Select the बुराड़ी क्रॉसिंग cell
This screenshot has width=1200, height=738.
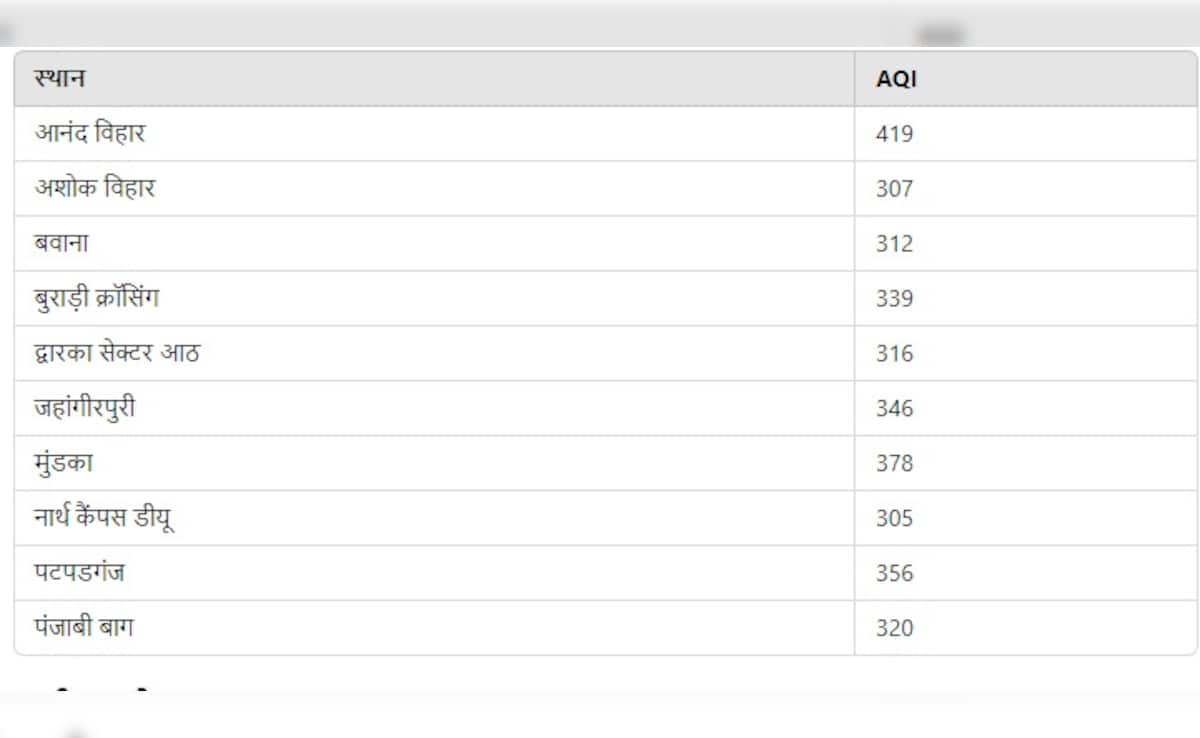coord(96,298)
